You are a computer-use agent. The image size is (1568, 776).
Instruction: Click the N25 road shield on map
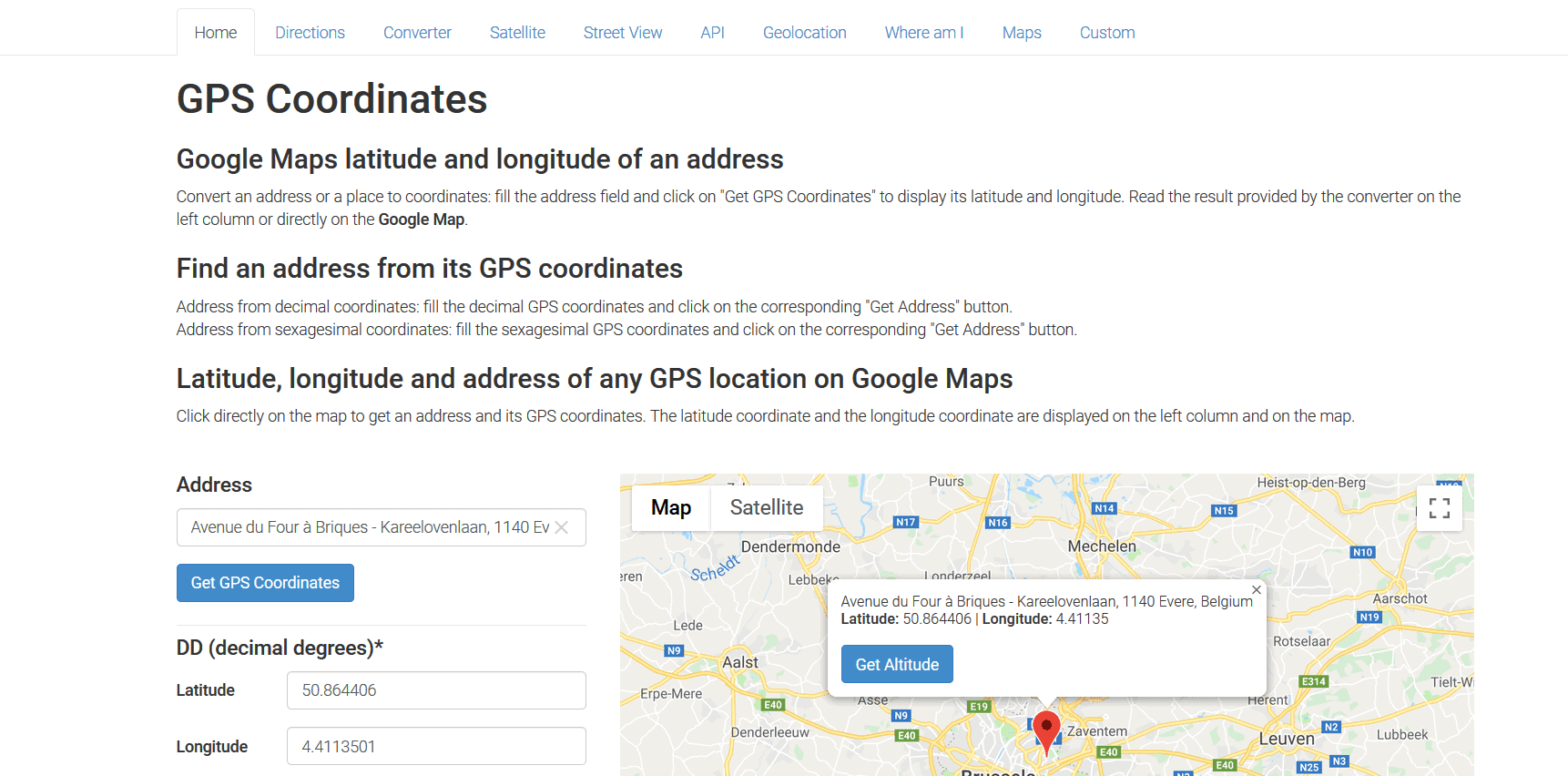point(1309,767)
